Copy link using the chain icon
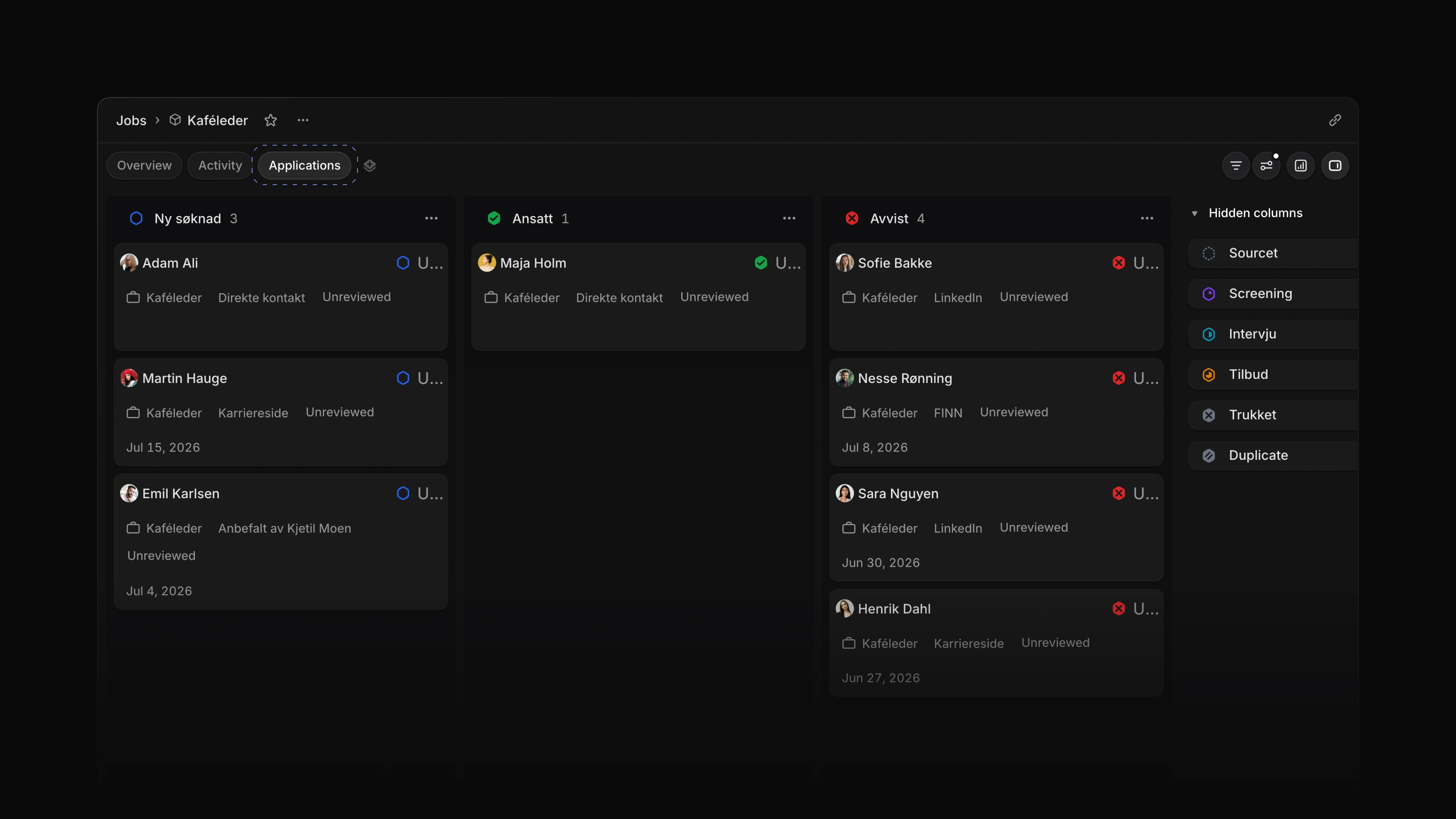The width and height of the screenshot is (1456, 819). point(1335,121)
